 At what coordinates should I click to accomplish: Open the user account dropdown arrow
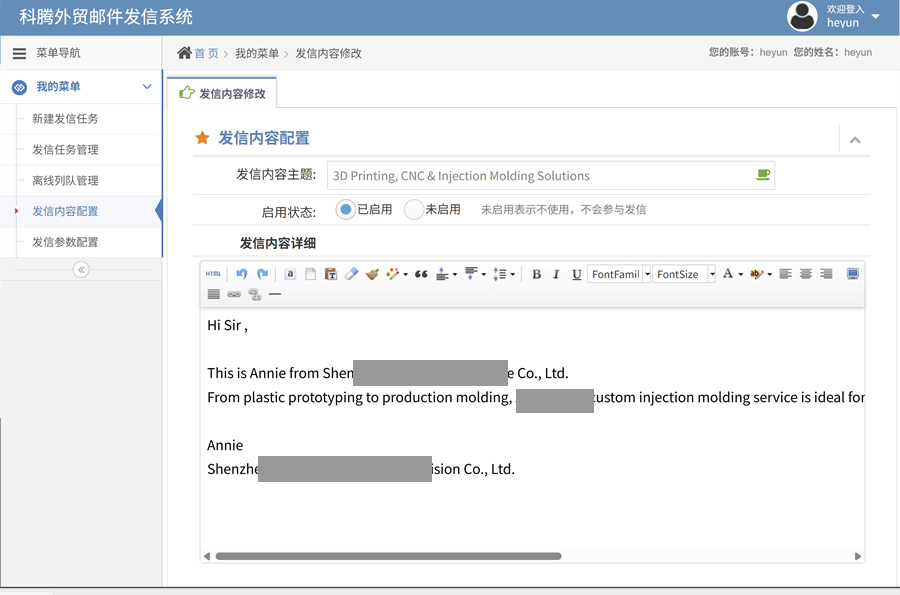pos(876,17)
